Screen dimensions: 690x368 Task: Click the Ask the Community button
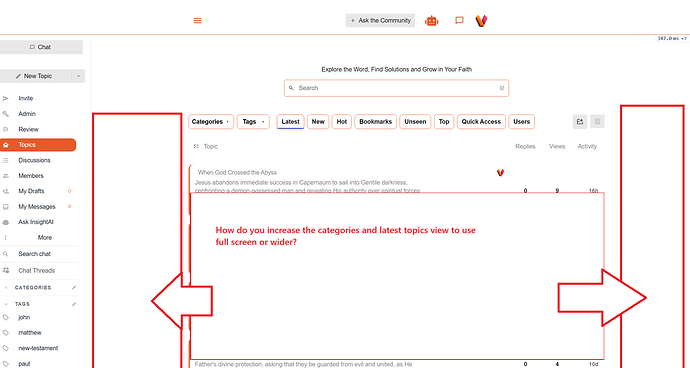380,21
